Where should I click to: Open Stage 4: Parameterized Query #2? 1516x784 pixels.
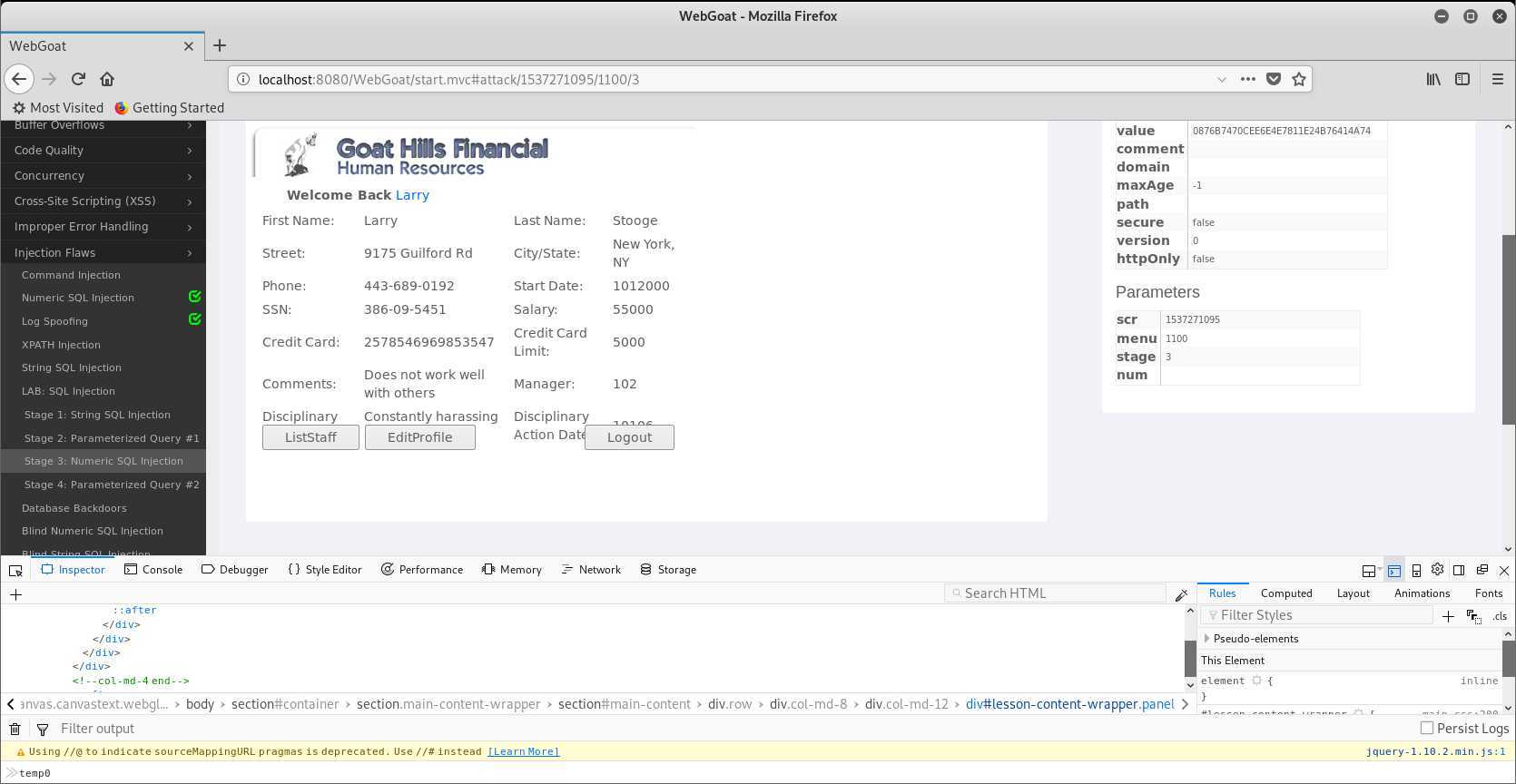point(112,485)
